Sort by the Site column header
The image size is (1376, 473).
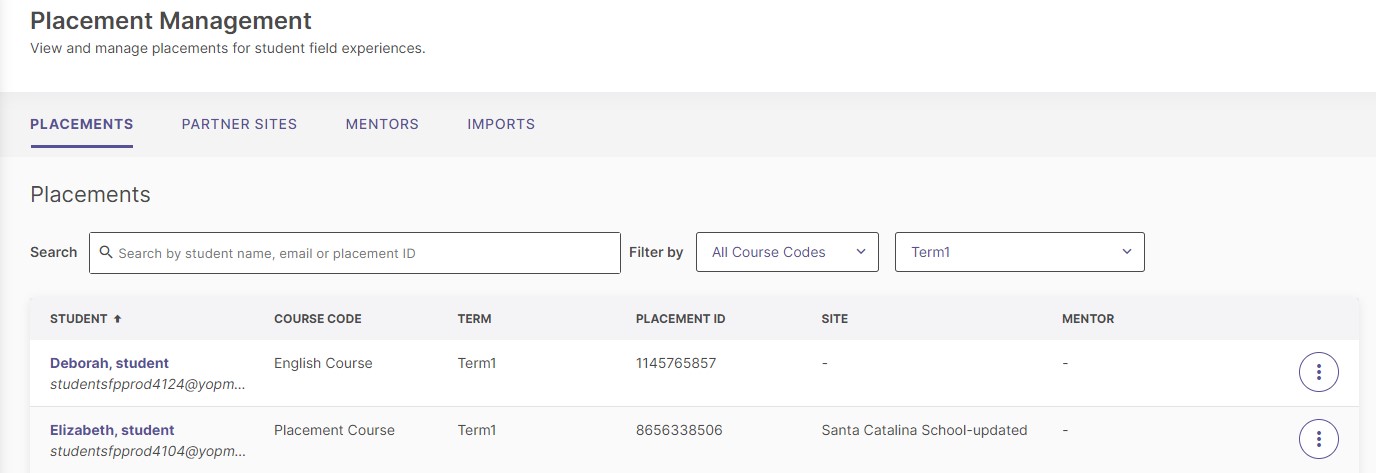(834, 319)
